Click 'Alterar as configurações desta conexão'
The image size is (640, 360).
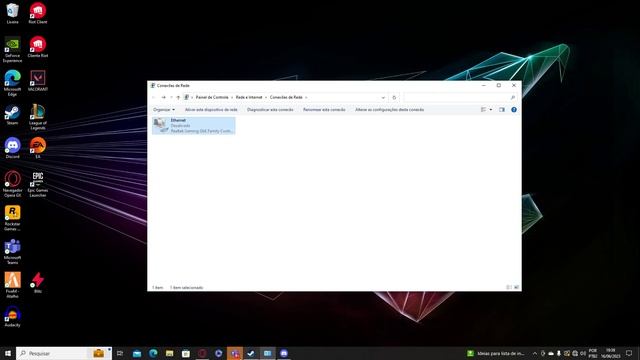(389, 110)
